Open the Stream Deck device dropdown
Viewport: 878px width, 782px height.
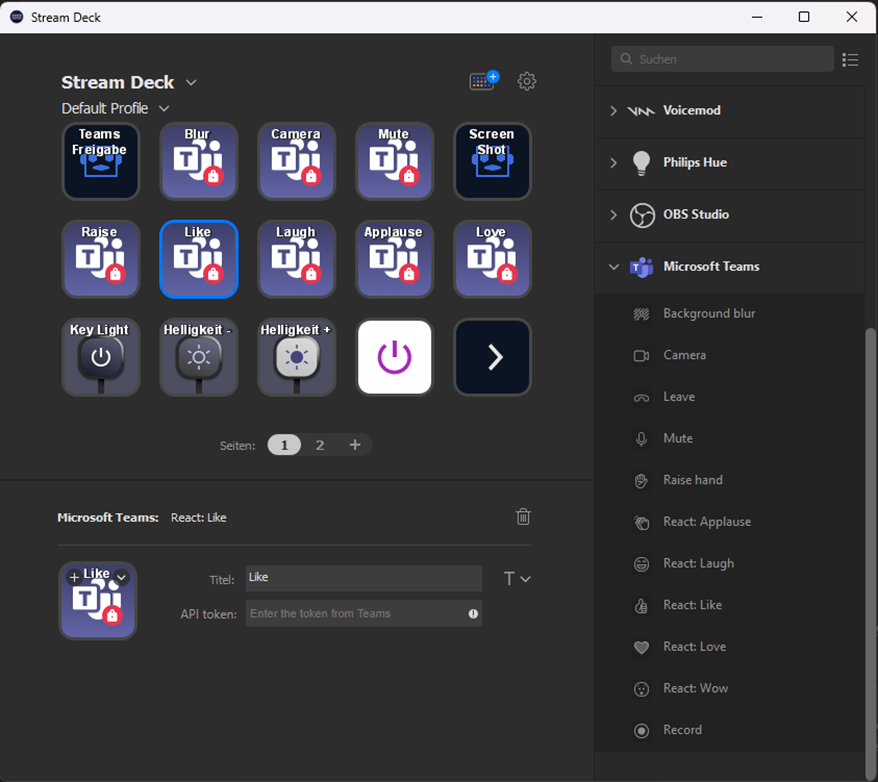191,82
